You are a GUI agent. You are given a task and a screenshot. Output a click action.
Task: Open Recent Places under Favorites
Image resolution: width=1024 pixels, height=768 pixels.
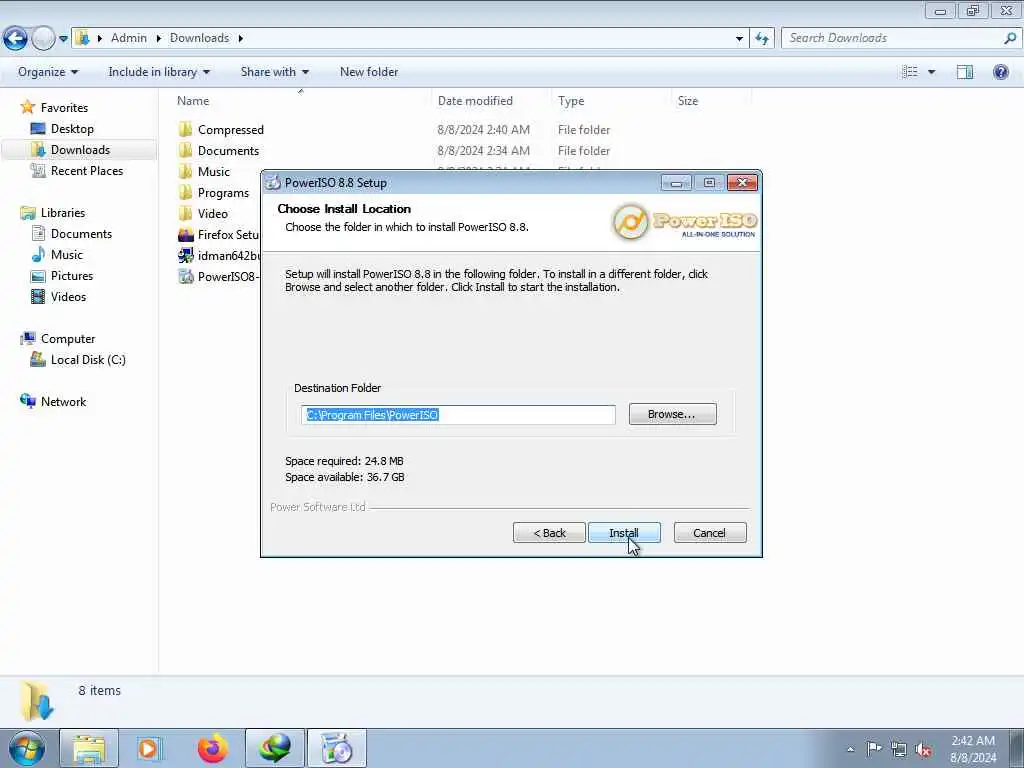pyautogui.click(x=87, y=170)
